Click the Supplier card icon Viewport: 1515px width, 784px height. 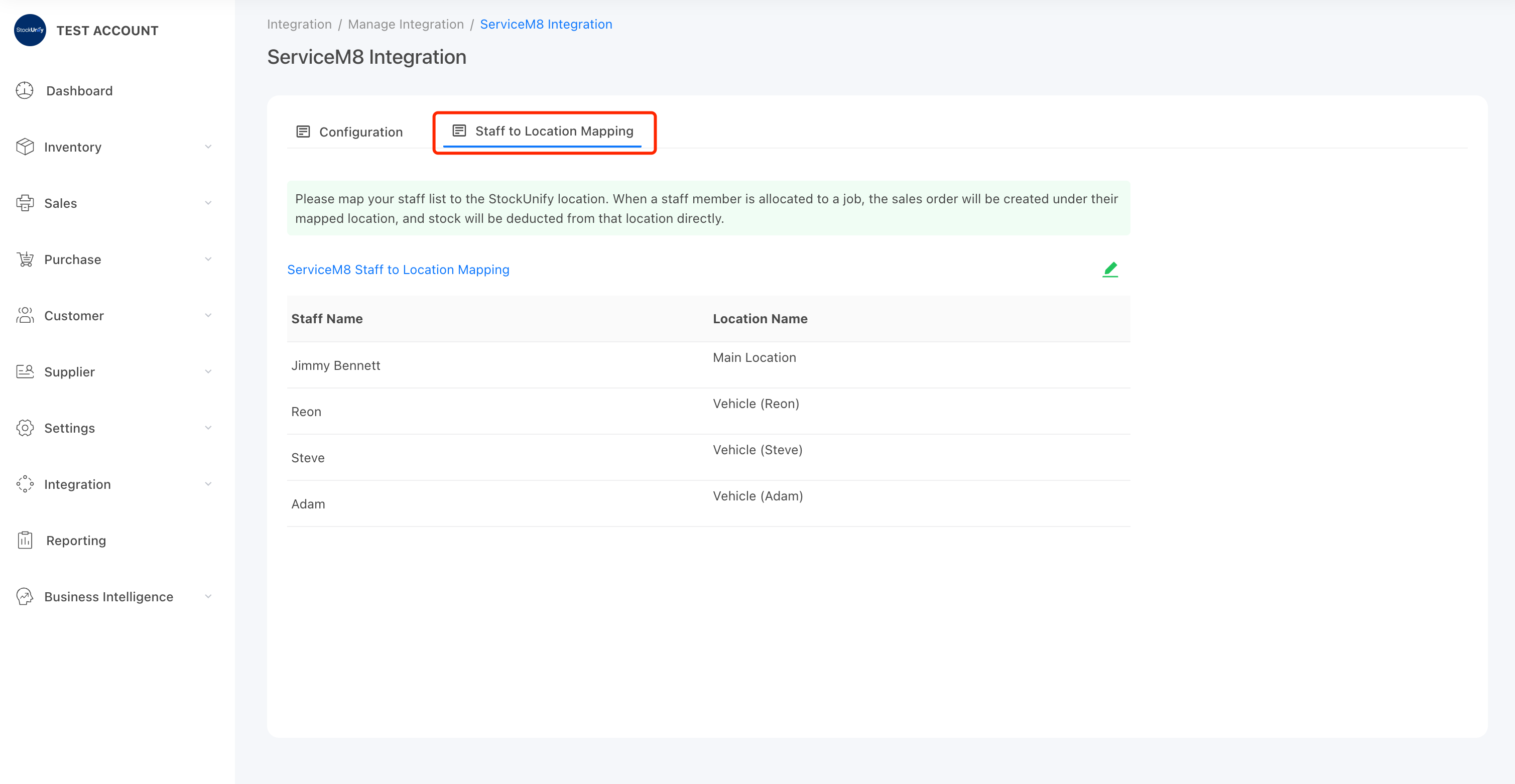click(25, 372)
